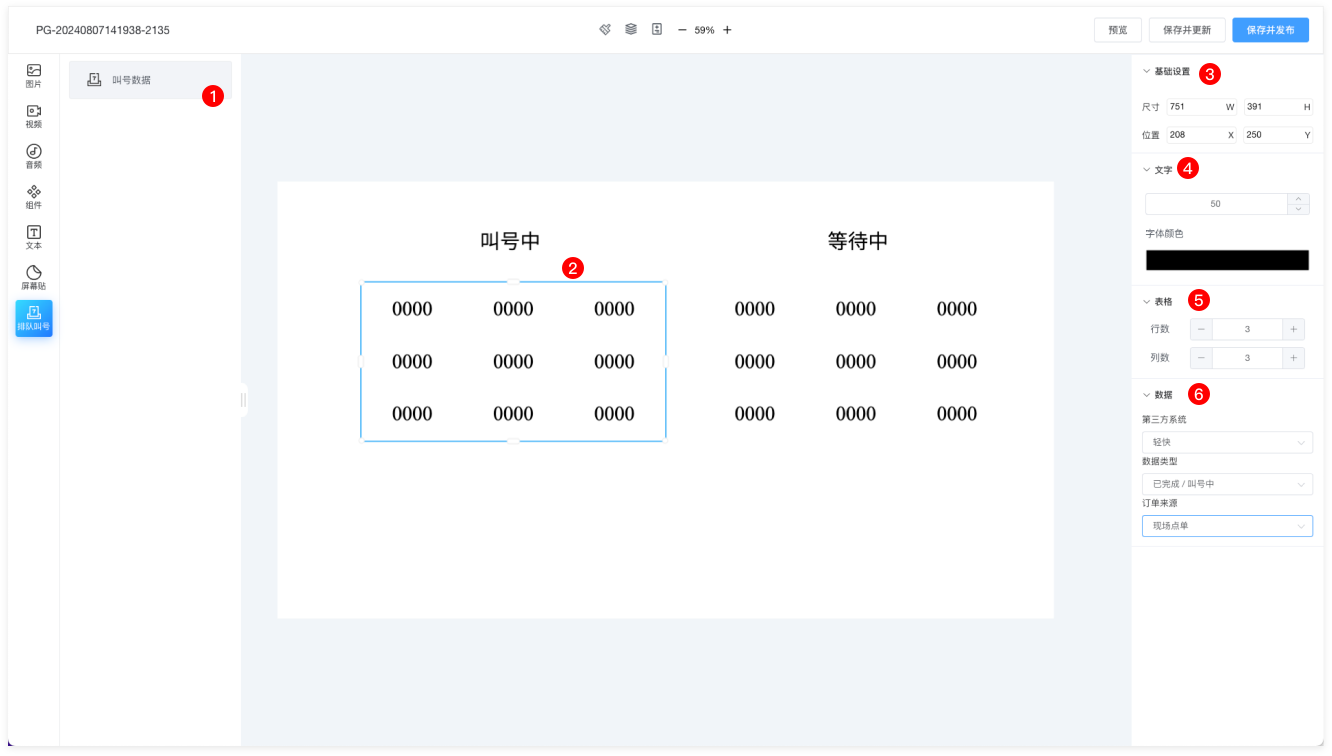The height and width of the screenshot is (756, 1332).
Task: Click the height field showing 391
Action: click(1278, 107)
